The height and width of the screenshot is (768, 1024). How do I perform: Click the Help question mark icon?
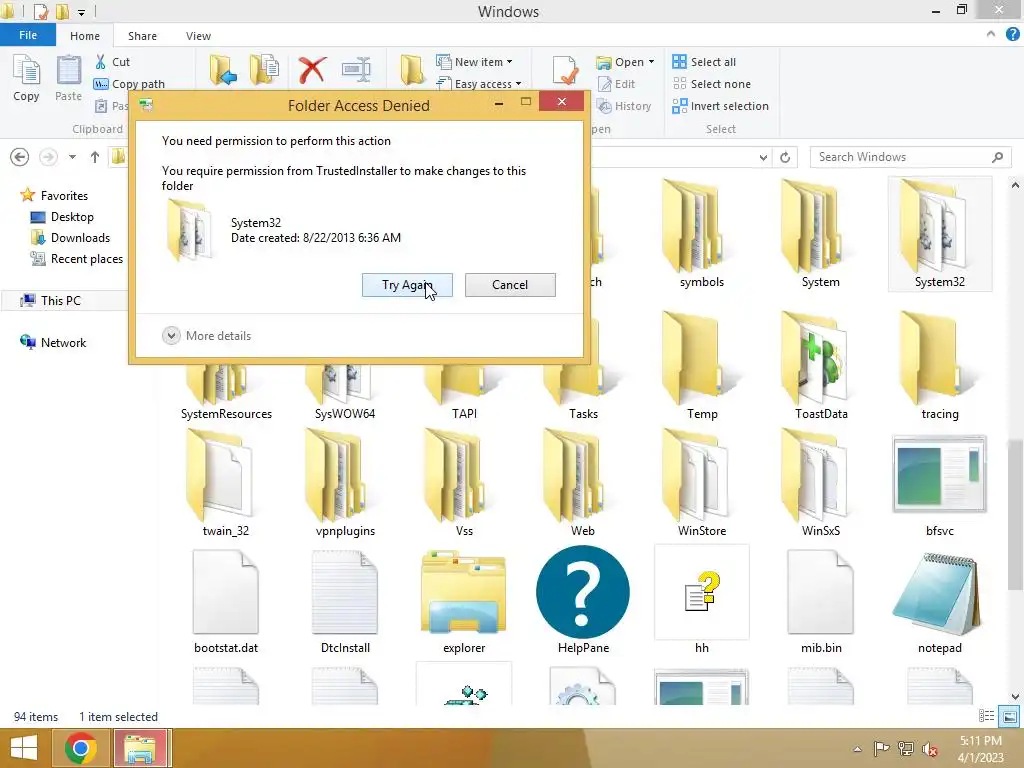(1013, 34)
